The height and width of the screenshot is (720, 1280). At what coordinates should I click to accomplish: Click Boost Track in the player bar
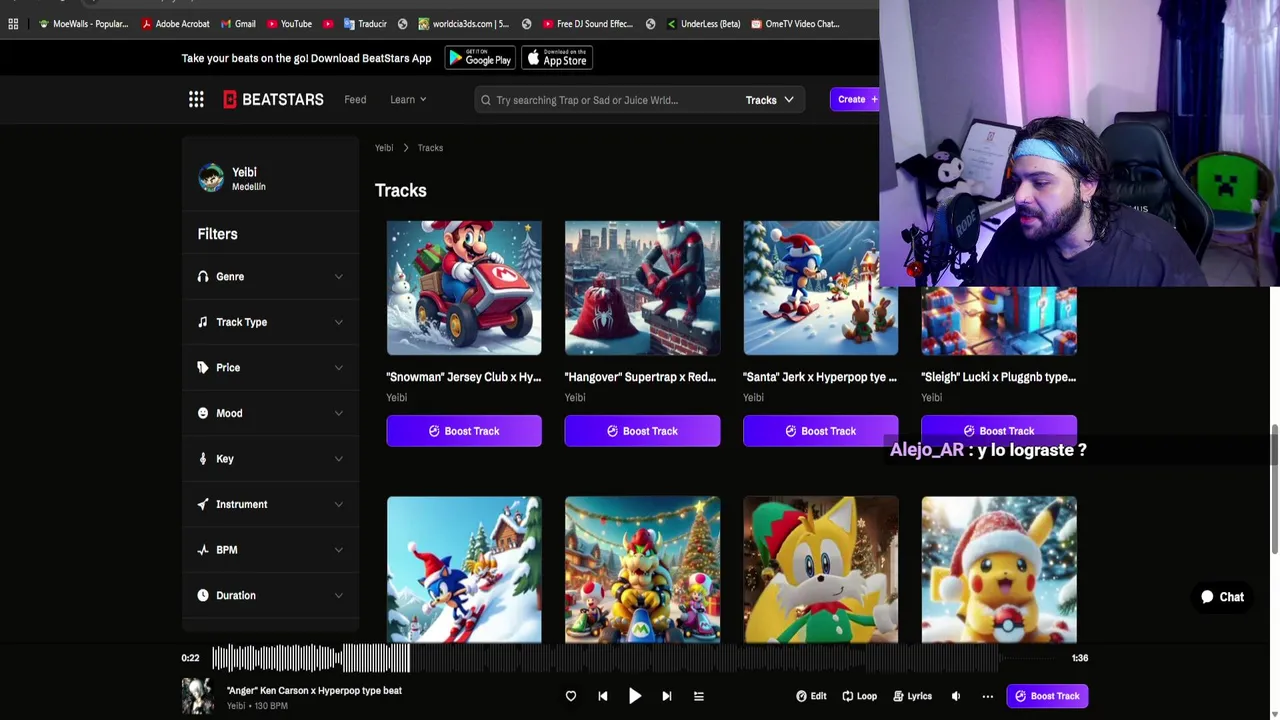pyautogui.click(x=1047, y=696)
